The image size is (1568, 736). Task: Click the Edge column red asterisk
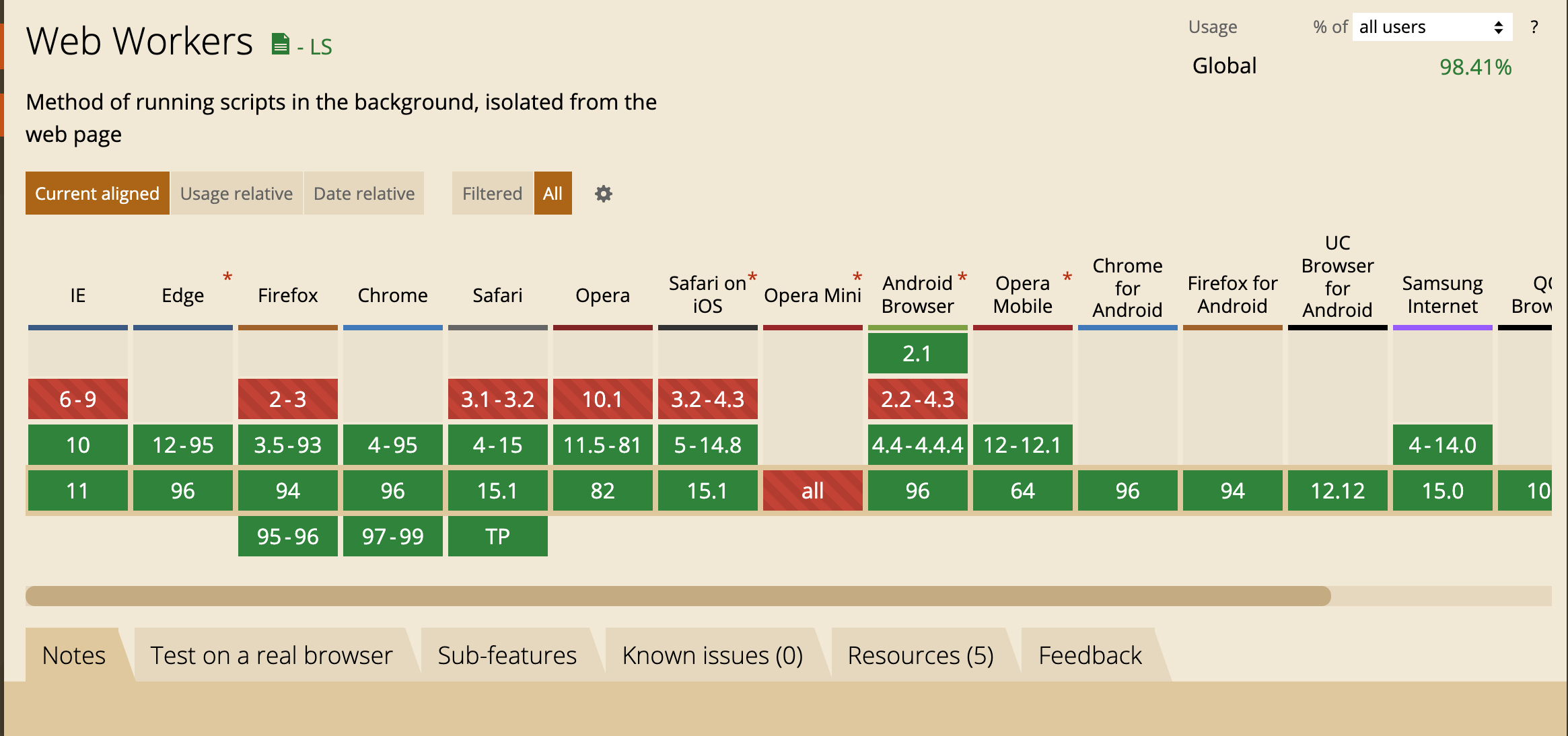coord(227,277)
